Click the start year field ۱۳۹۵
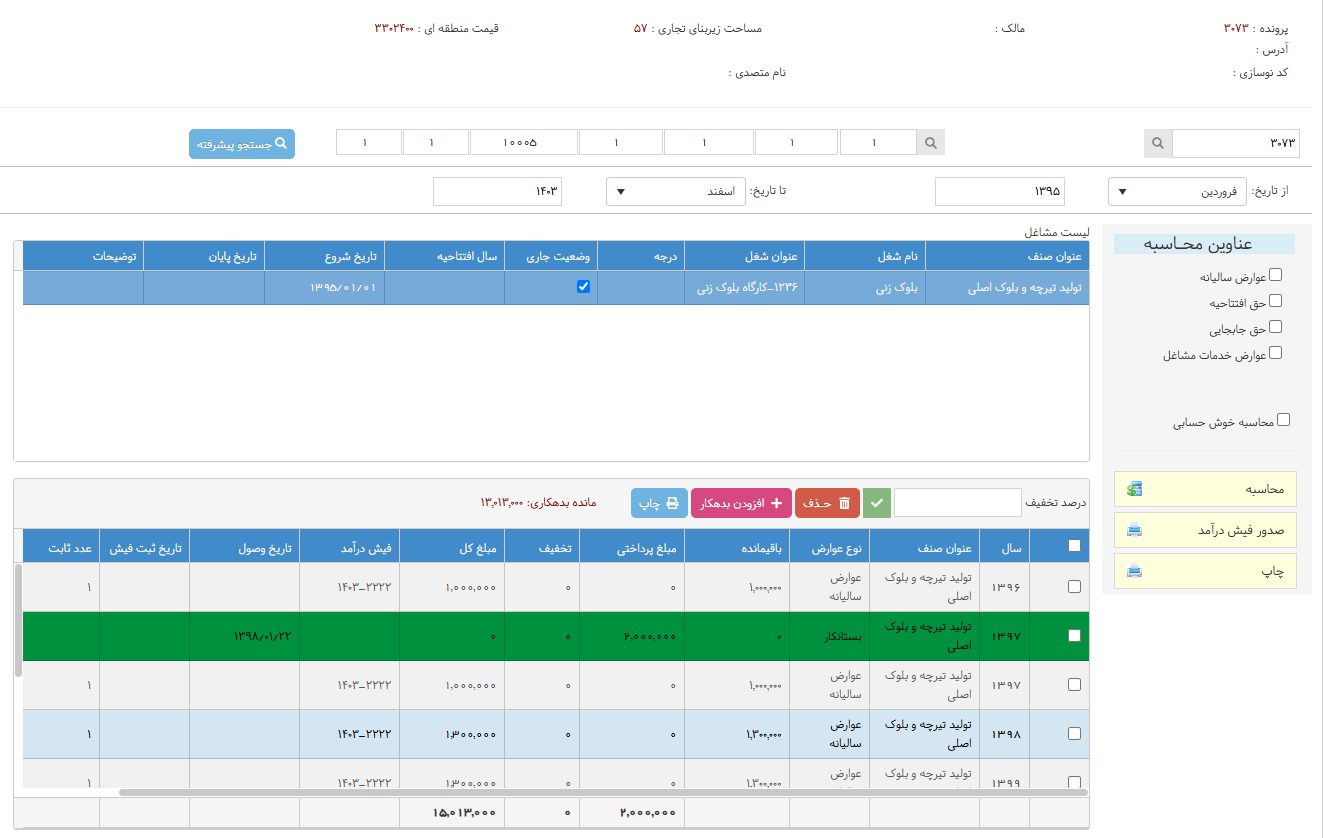Screen dimensions: 1323x838 click(x=1000, y=191)
